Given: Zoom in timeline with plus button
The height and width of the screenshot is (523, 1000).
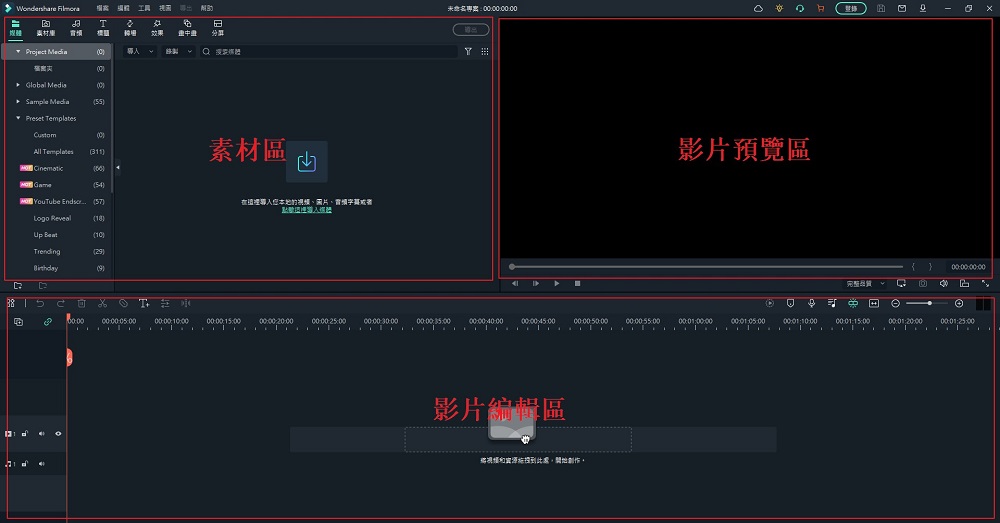Looking at the screenshot, I should point(959,304).
